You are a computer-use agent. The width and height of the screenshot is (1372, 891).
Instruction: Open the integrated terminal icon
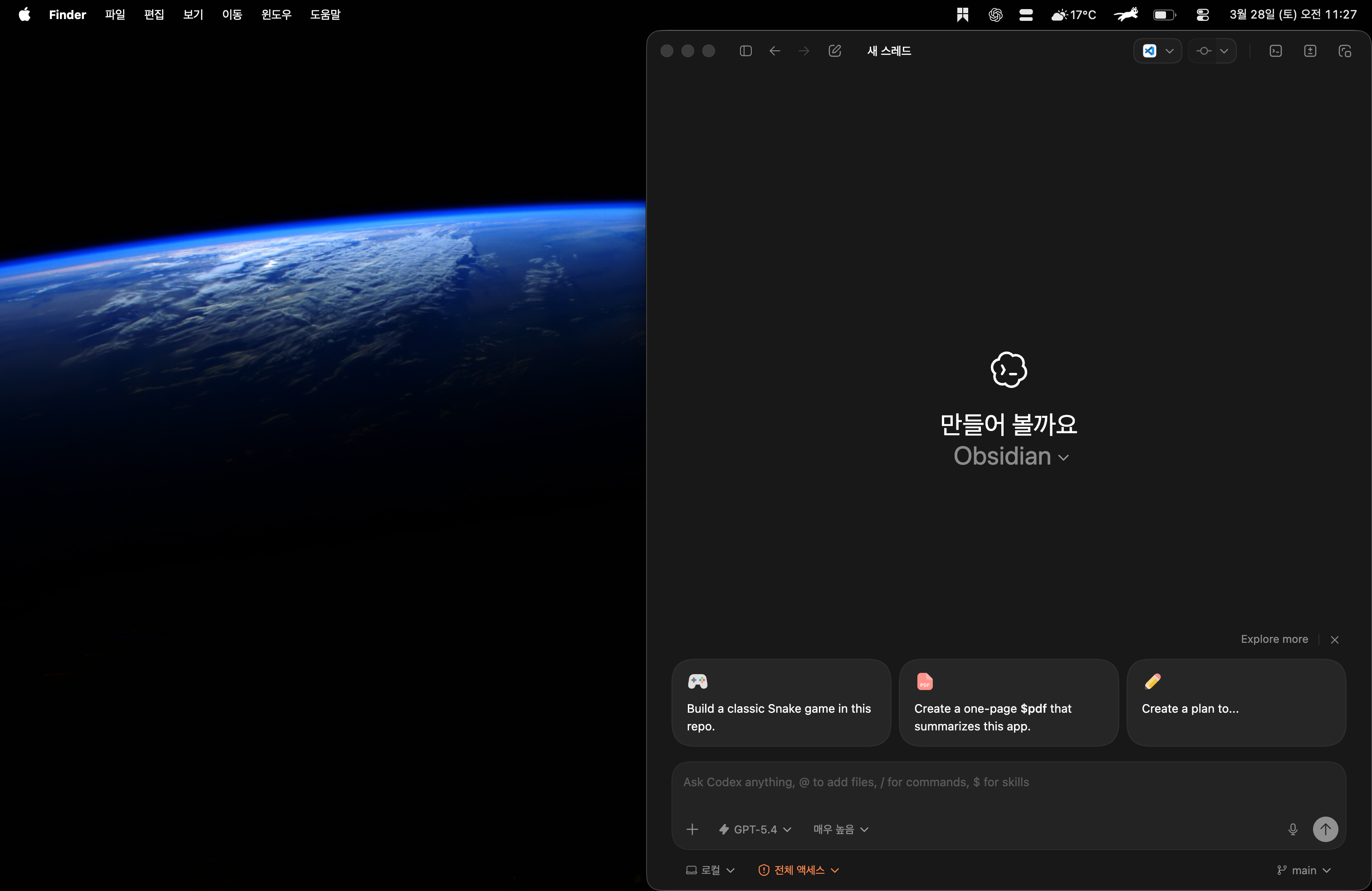[x=1276, y=51]
